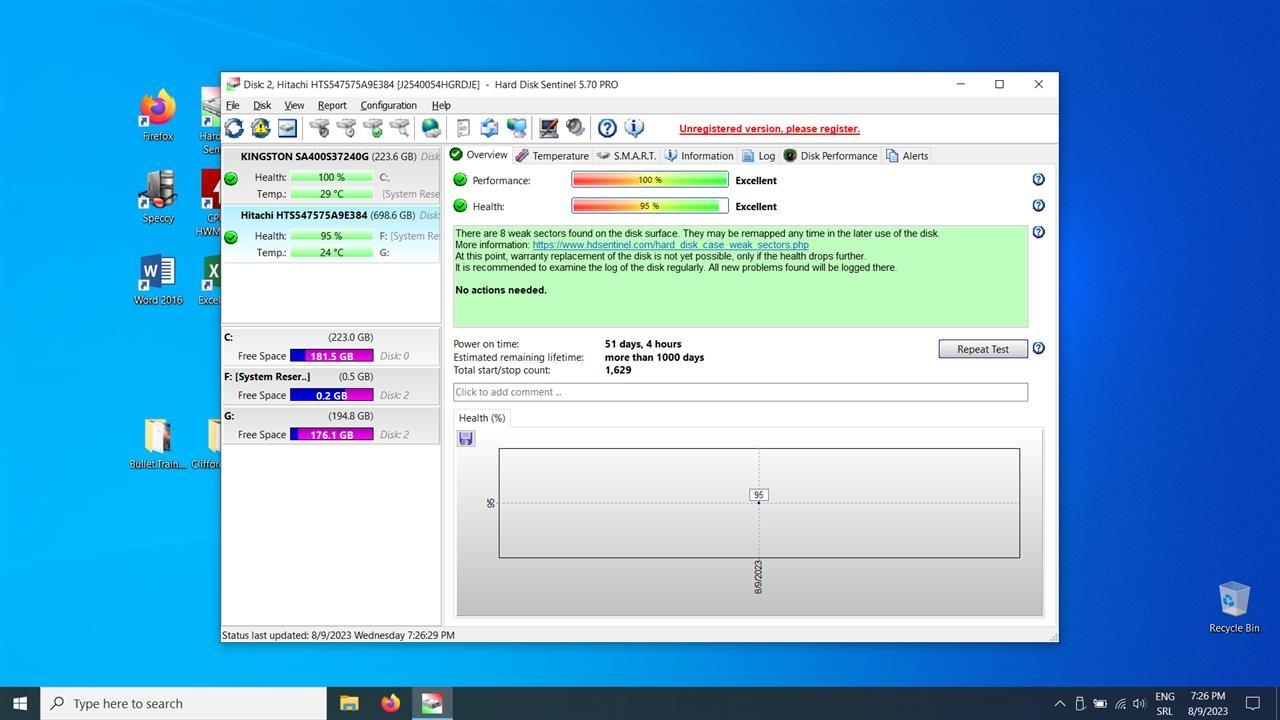Click the laptop configuration toolbar icon

coord(549,128)
